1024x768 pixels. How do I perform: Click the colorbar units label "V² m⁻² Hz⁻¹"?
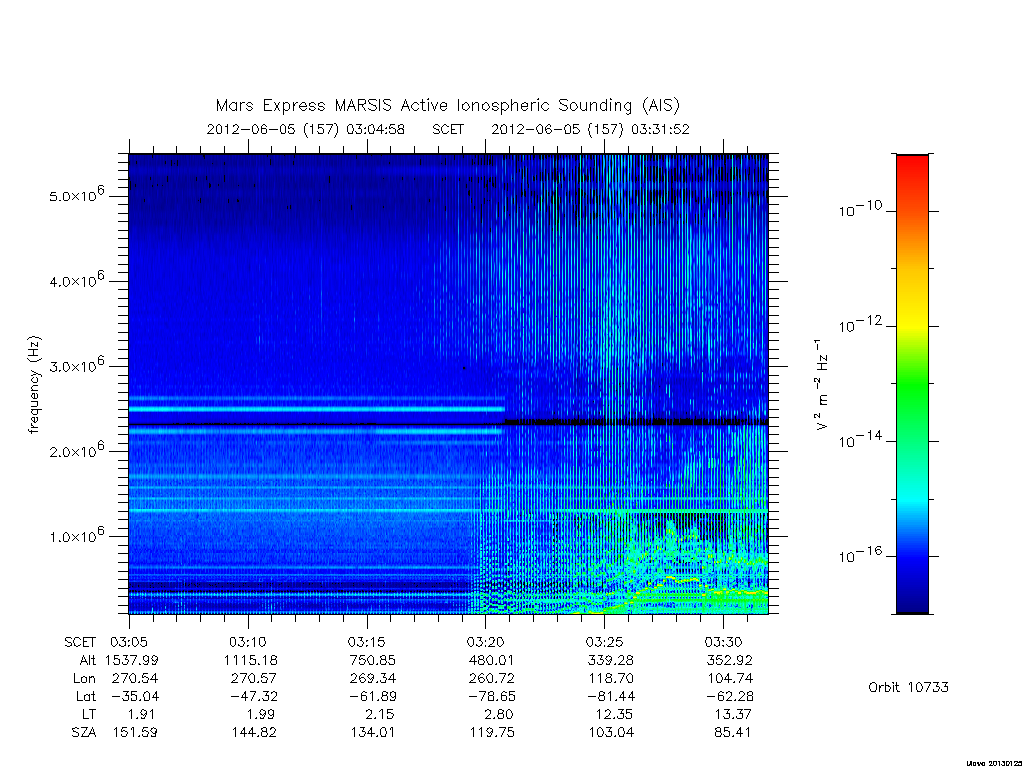[822, 384]
